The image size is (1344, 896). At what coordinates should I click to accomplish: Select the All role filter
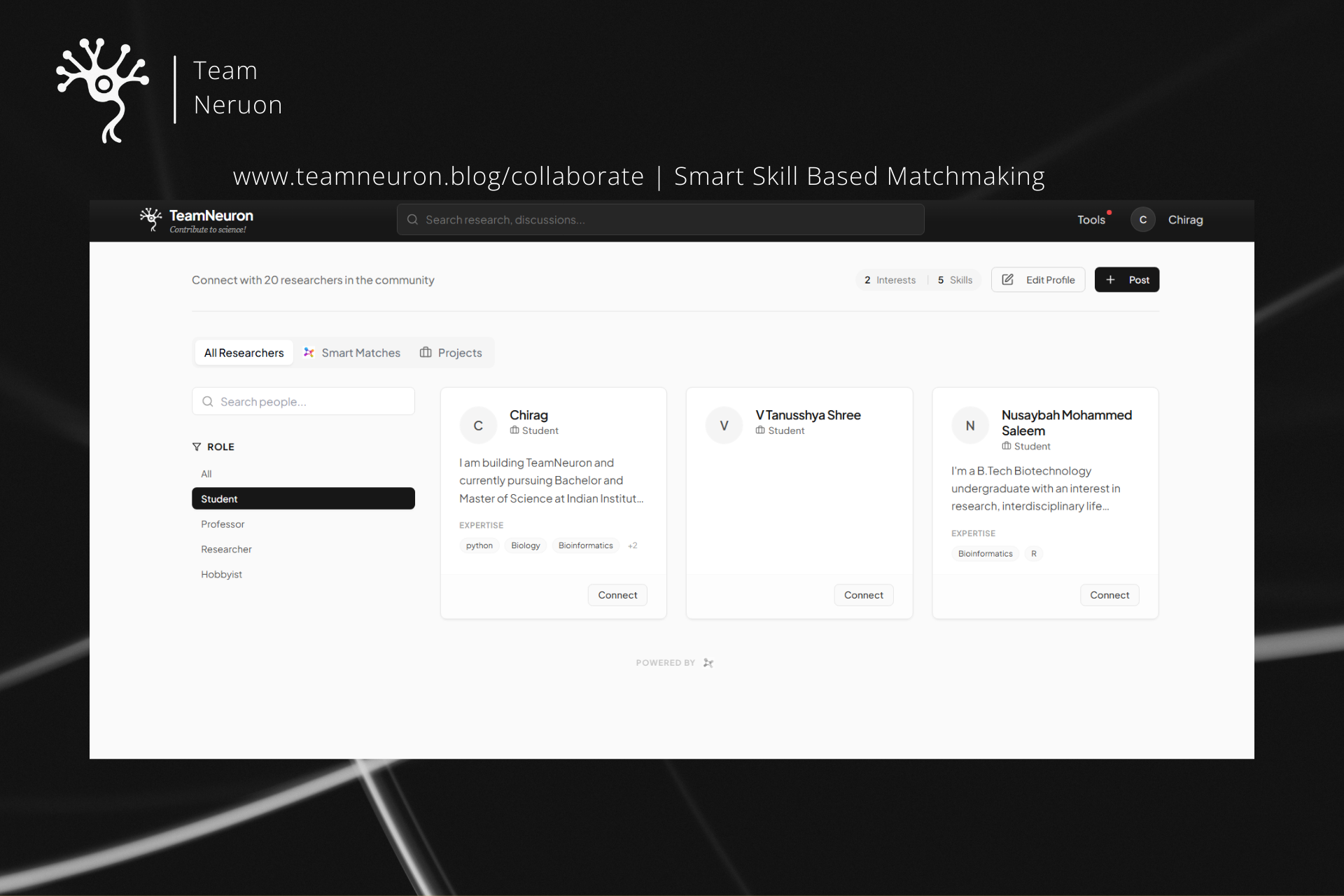pyautogui.click(x=206, y=474)
